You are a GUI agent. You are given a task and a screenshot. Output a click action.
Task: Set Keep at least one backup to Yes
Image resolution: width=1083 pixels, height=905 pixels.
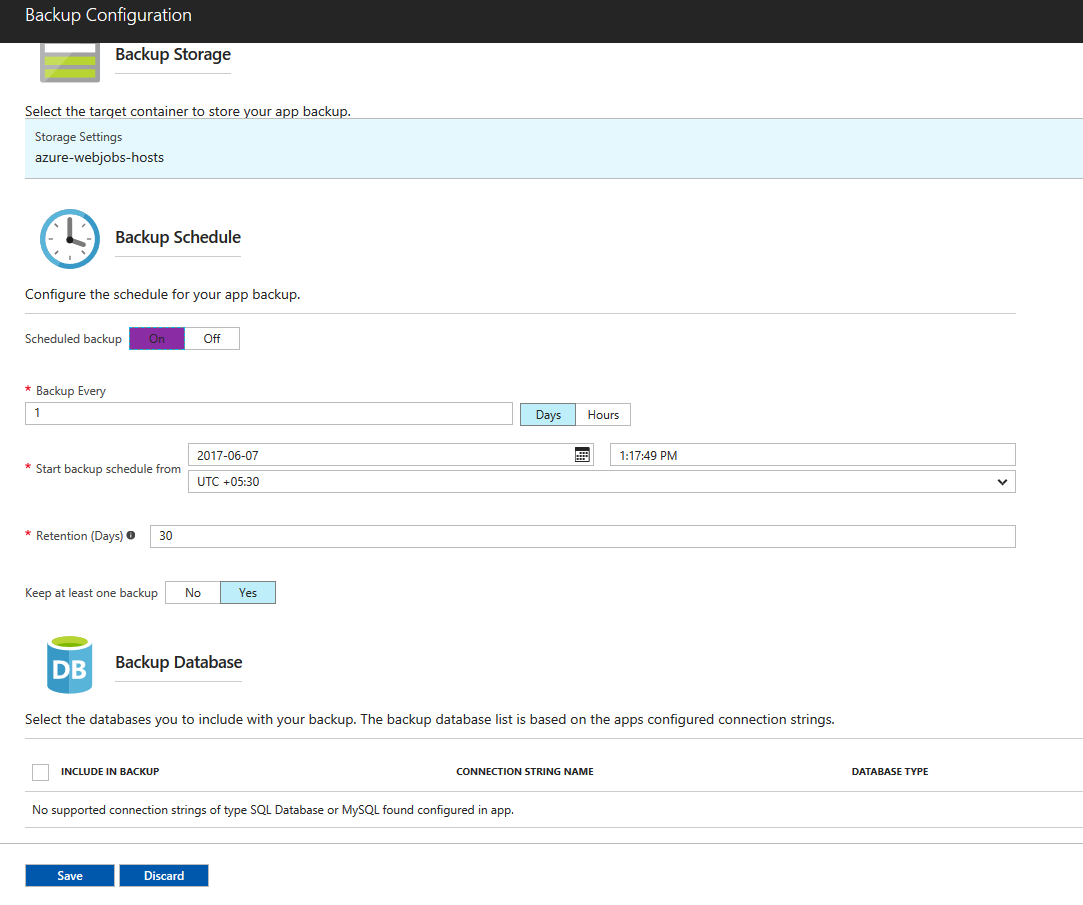(248, 593)
